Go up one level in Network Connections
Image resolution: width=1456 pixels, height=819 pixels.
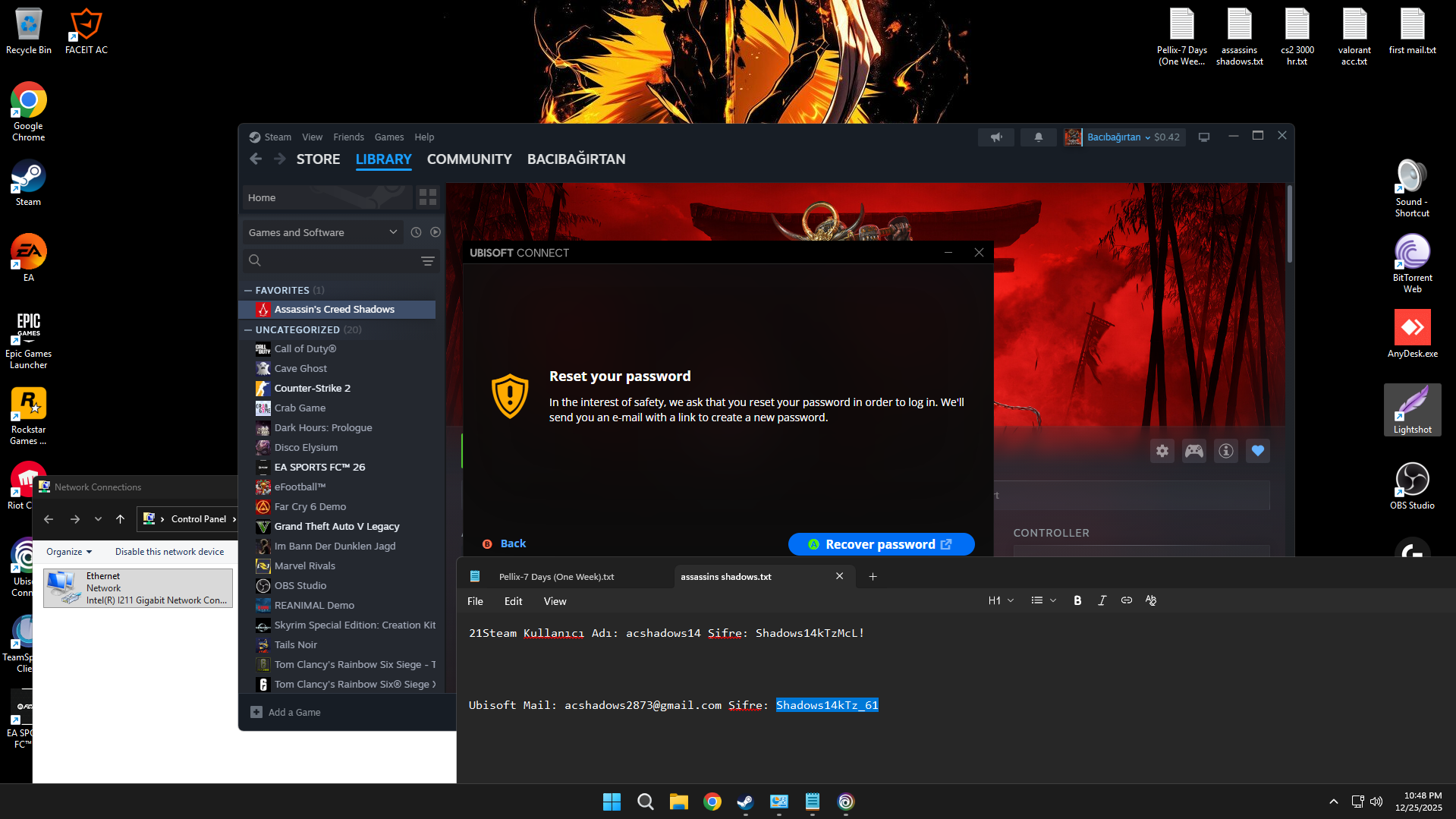(x=120, y=519)
